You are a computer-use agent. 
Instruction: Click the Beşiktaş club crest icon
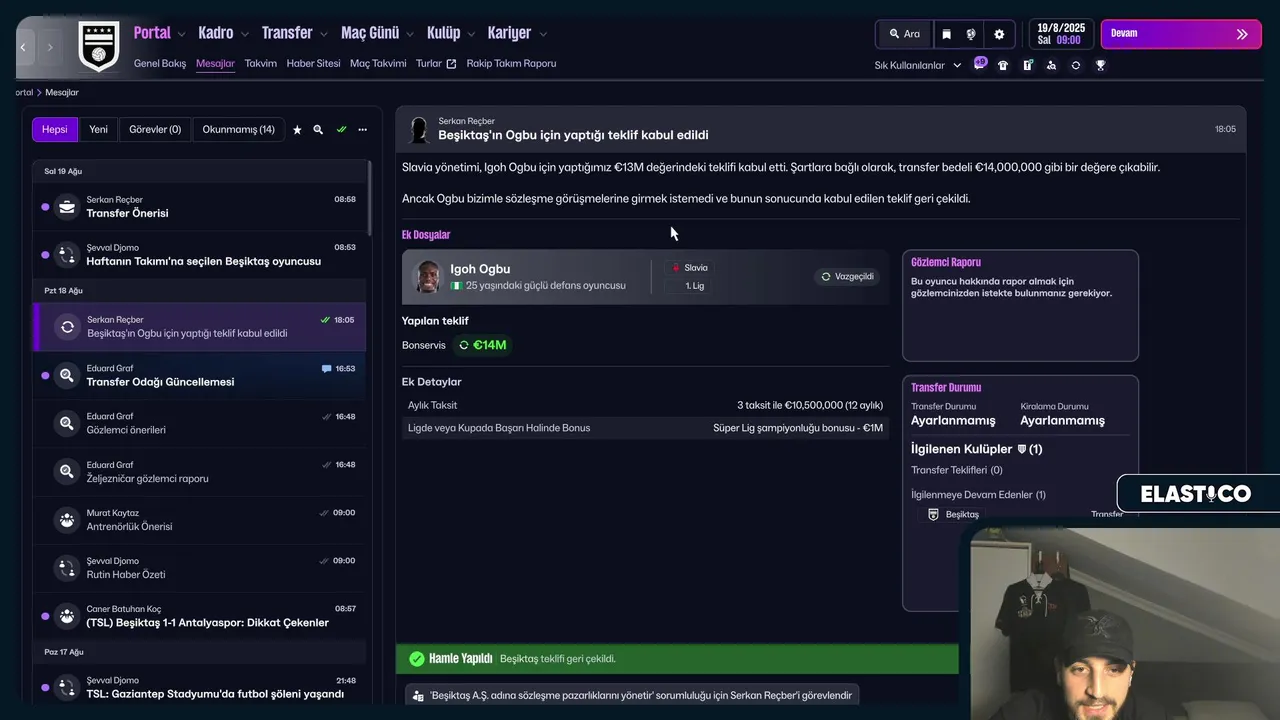pos(98,46)
